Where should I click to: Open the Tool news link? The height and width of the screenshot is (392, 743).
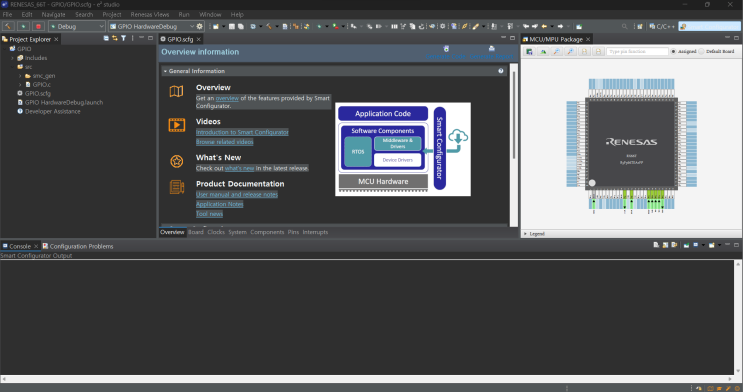coord(209,214)
